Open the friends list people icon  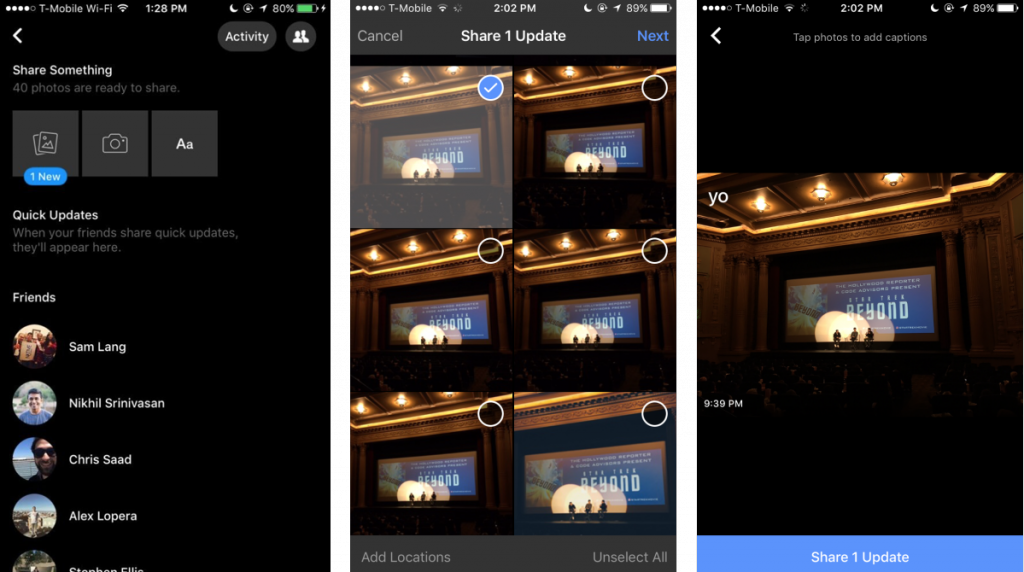point(300,37)
